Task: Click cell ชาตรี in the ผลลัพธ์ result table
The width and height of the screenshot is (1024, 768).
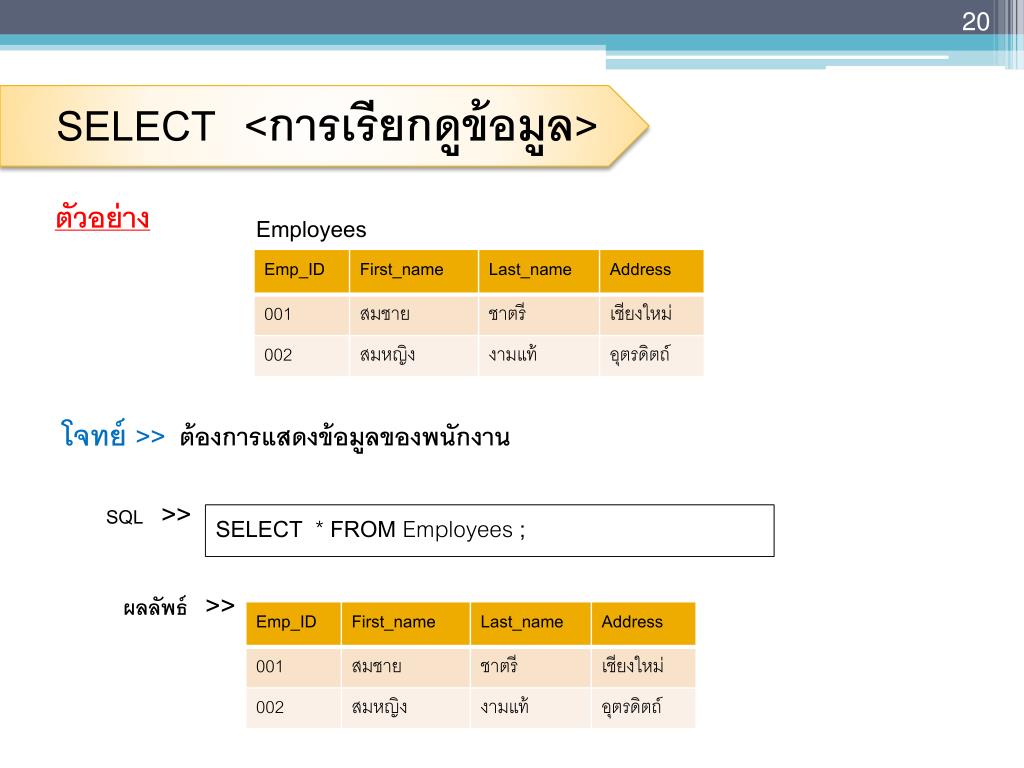Action: tap(530, 667)
